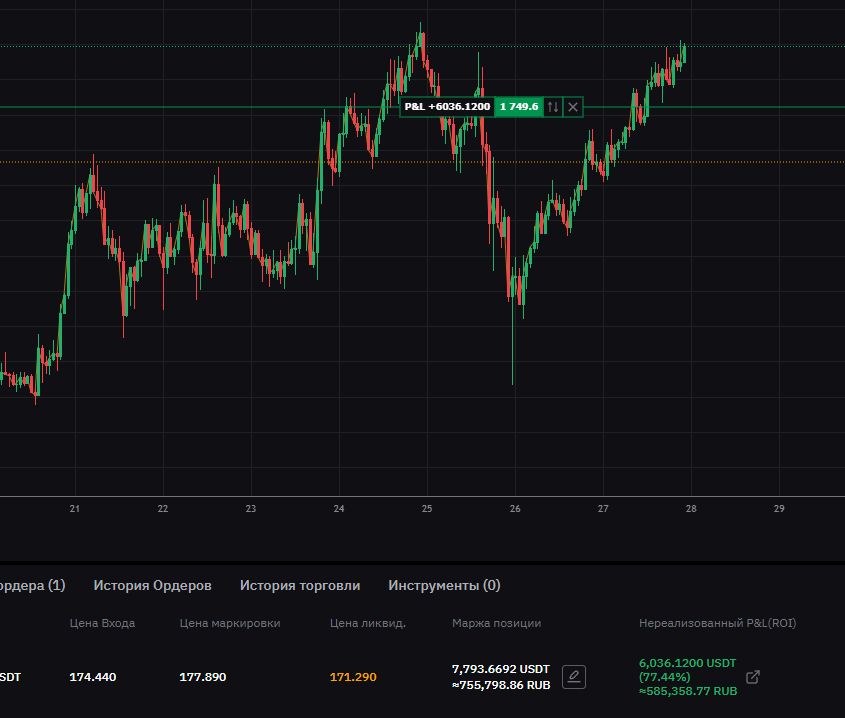Click mark price value 177.890
The width and height of the screenshot is (845, 718).
click(203, 677)
